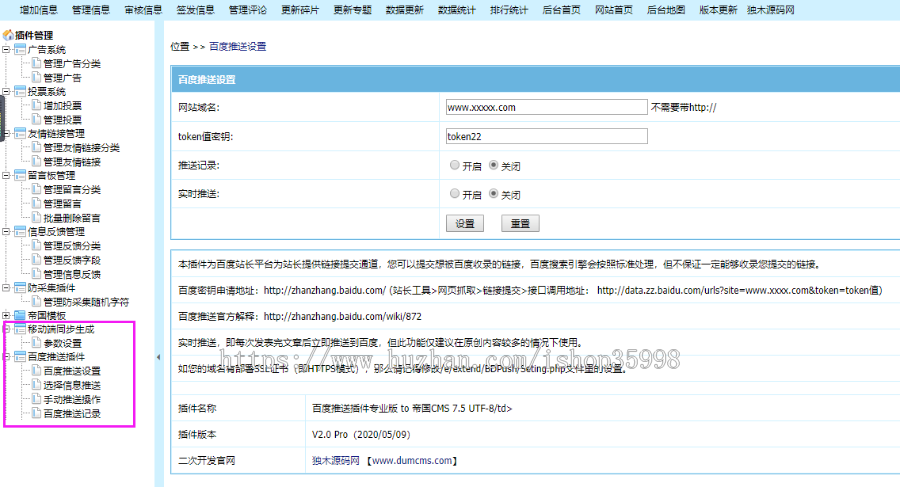Open 管理友情链接 tree item

(x=72, y=162)
